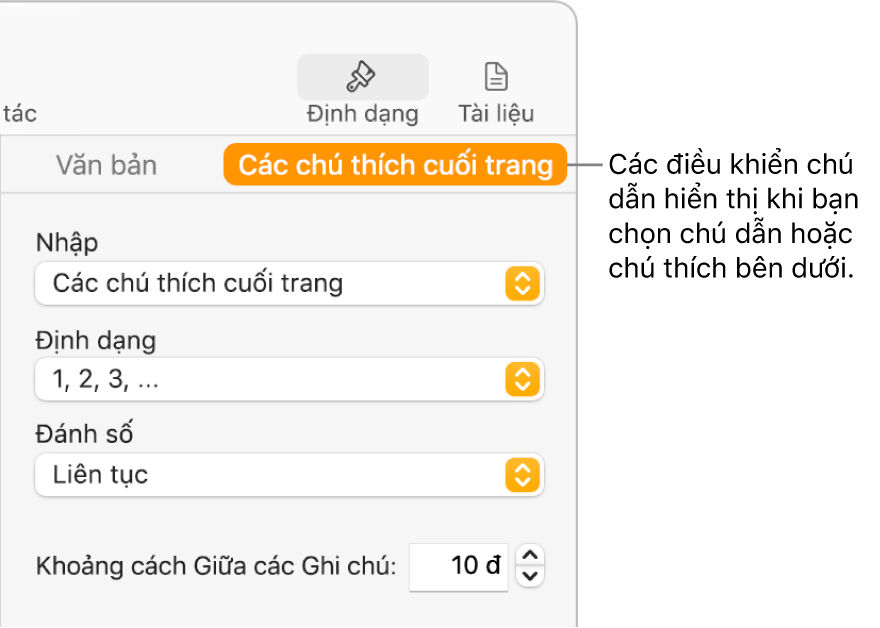Click the Nhập label above the first dropdown
The image size is (880, 628).
pos(67,243)
